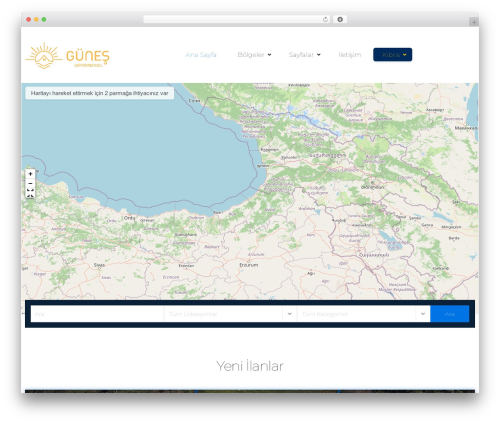Screen dimensions: 500x423
Task: Maximize the browser window with green button
Action: [x=44, y=20]
